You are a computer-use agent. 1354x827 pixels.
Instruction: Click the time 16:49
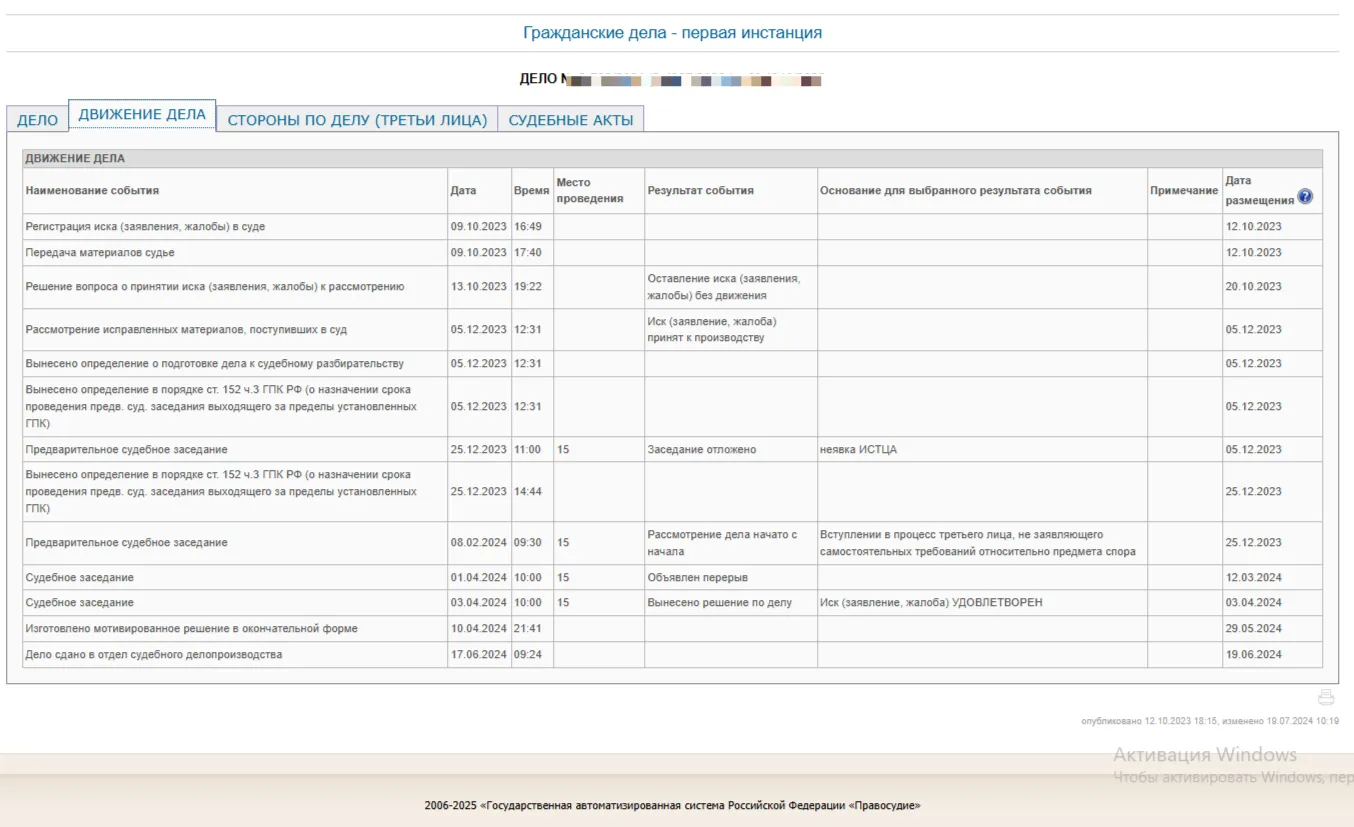(528, 227)
